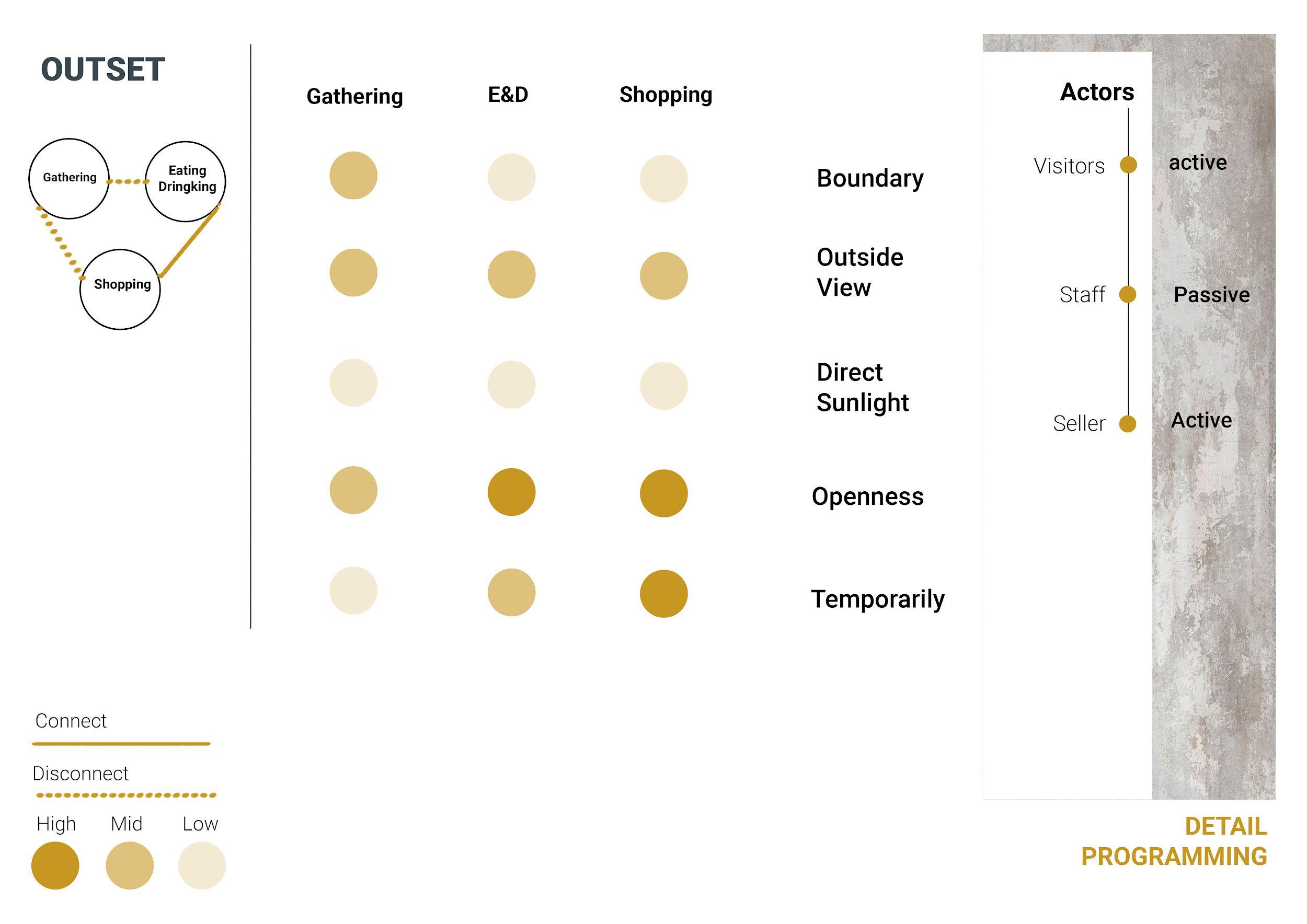The image size is (1307, 924).
Task: Click the Actors heading
Action: 1097,91
